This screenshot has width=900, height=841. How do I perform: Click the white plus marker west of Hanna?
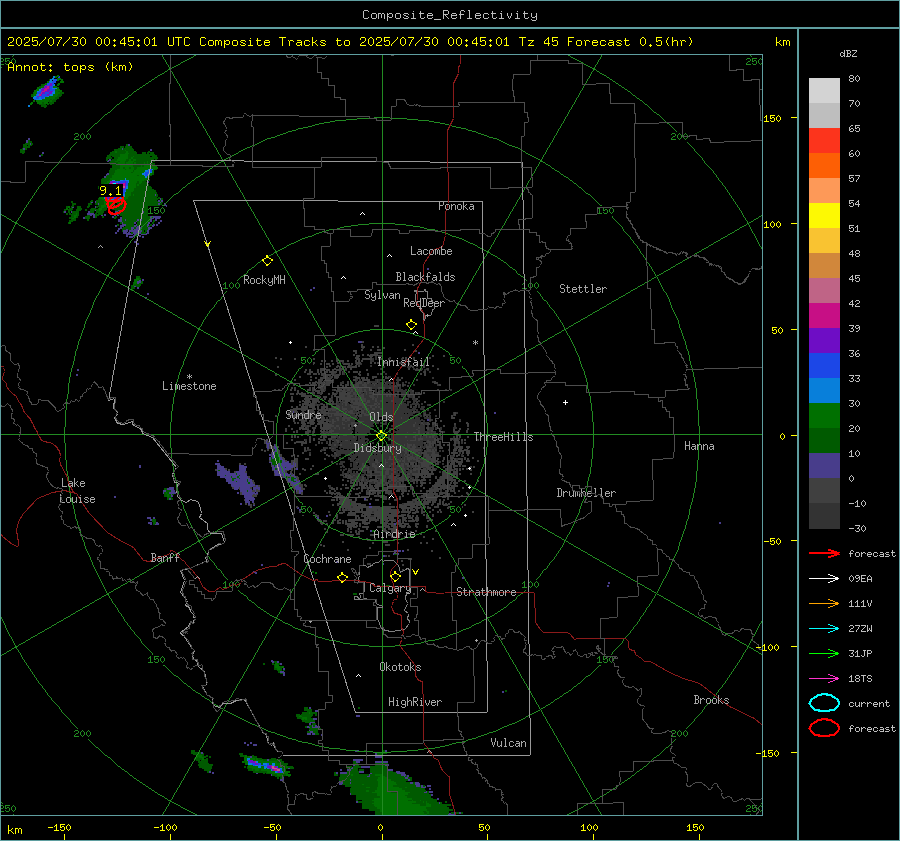pos(565,402)
